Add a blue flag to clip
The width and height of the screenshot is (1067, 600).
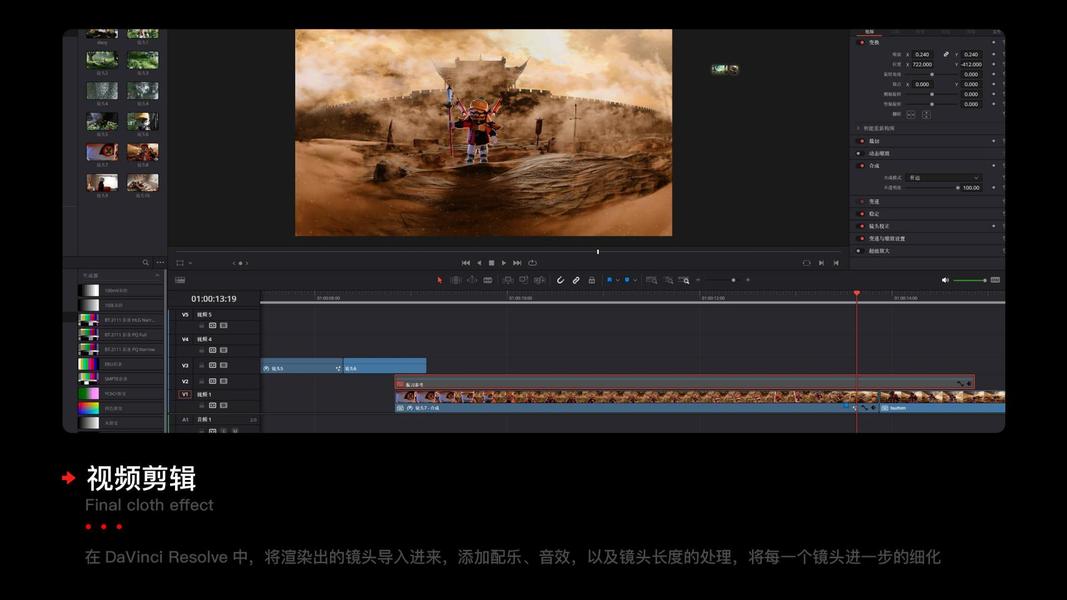610,280
